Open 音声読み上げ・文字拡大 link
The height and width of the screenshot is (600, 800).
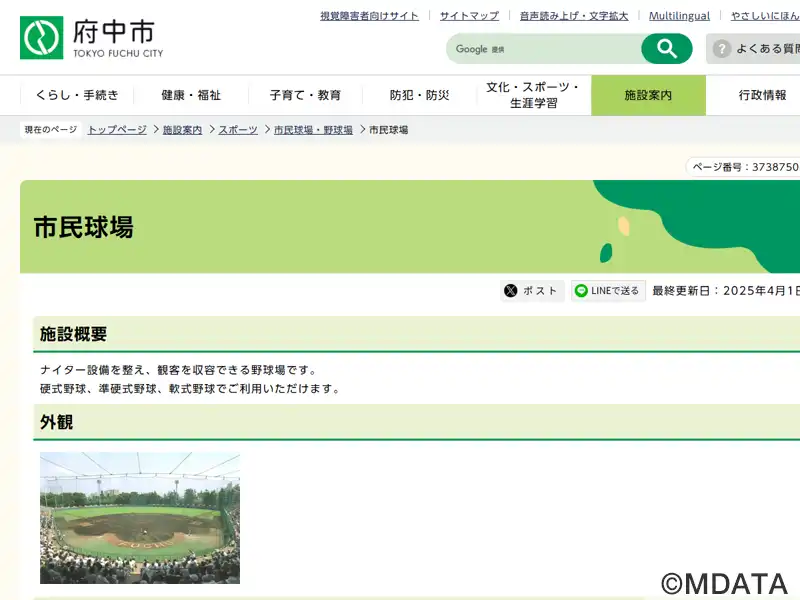(x=574, y=16)
